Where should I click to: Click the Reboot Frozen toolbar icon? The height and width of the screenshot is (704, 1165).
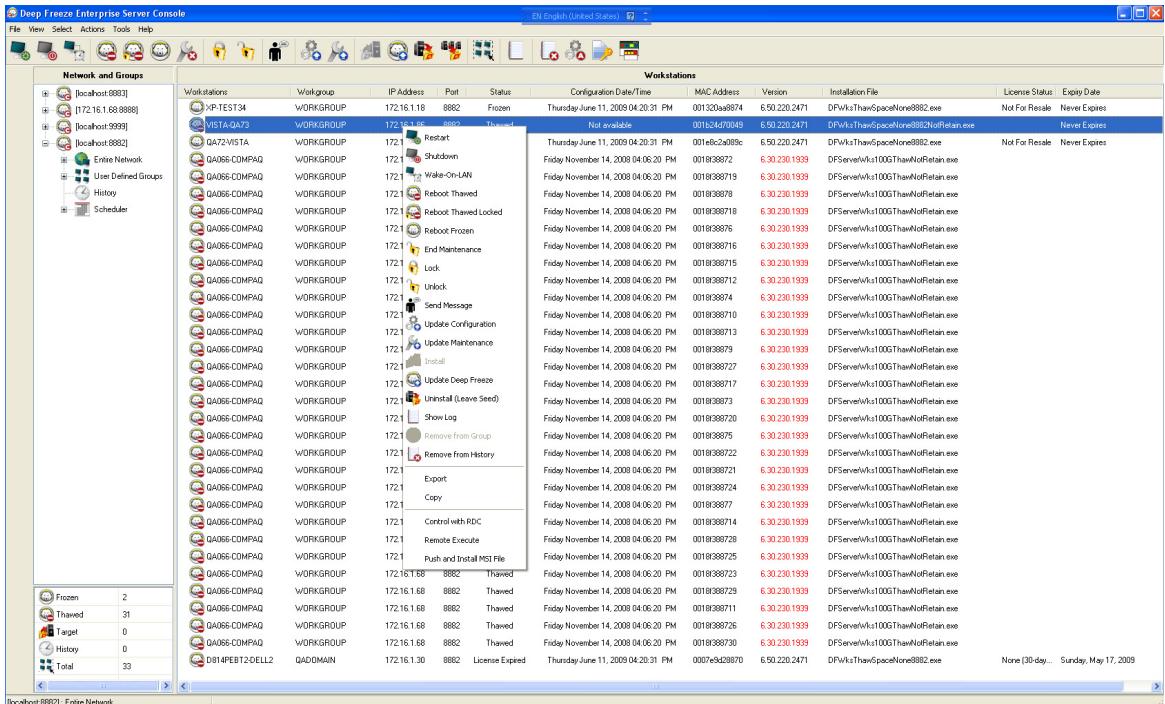pos(160,50)
